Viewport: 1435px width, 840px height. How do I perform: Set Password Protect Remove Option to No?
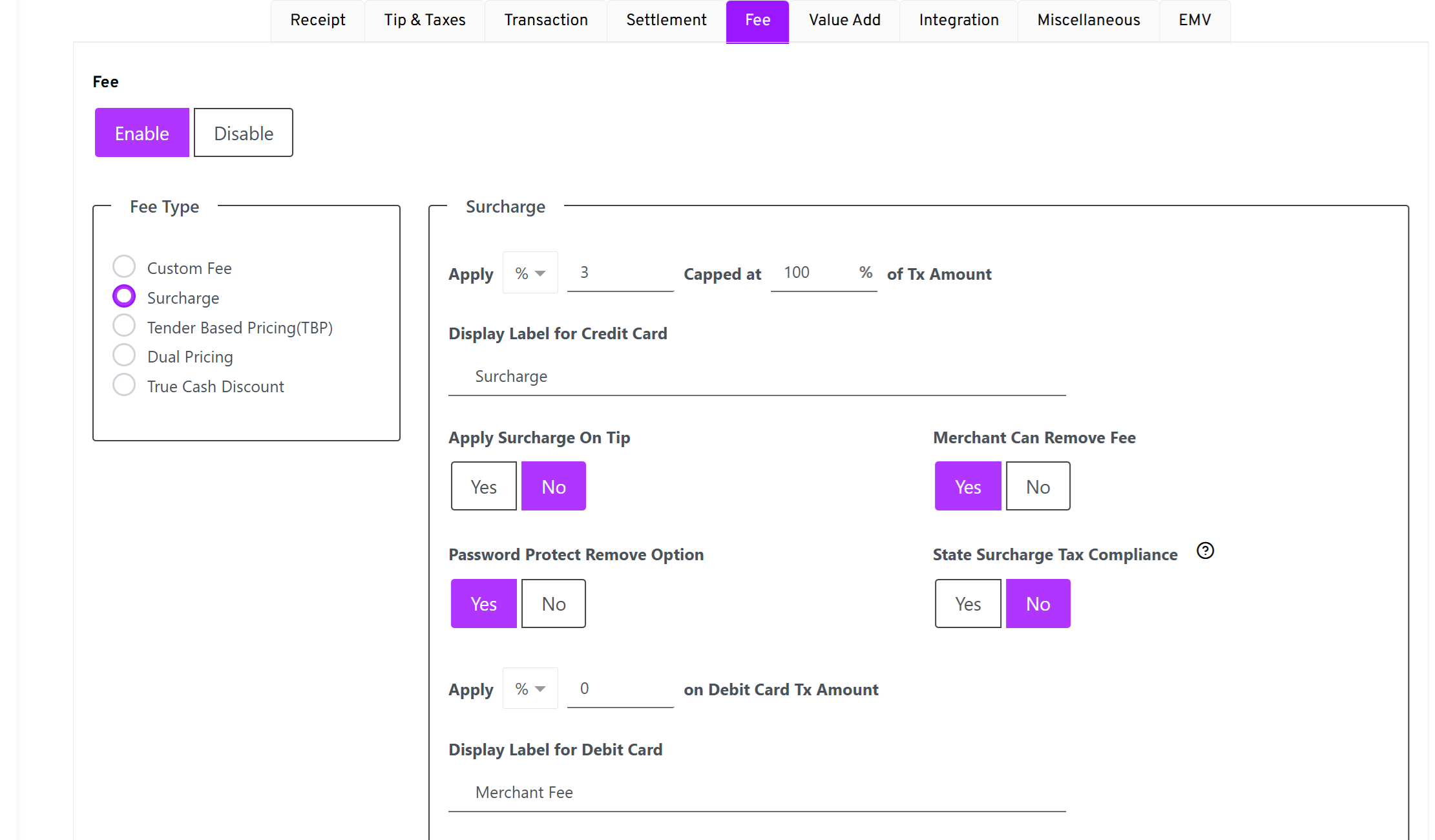pyautogui.click(x=554, y=604)
